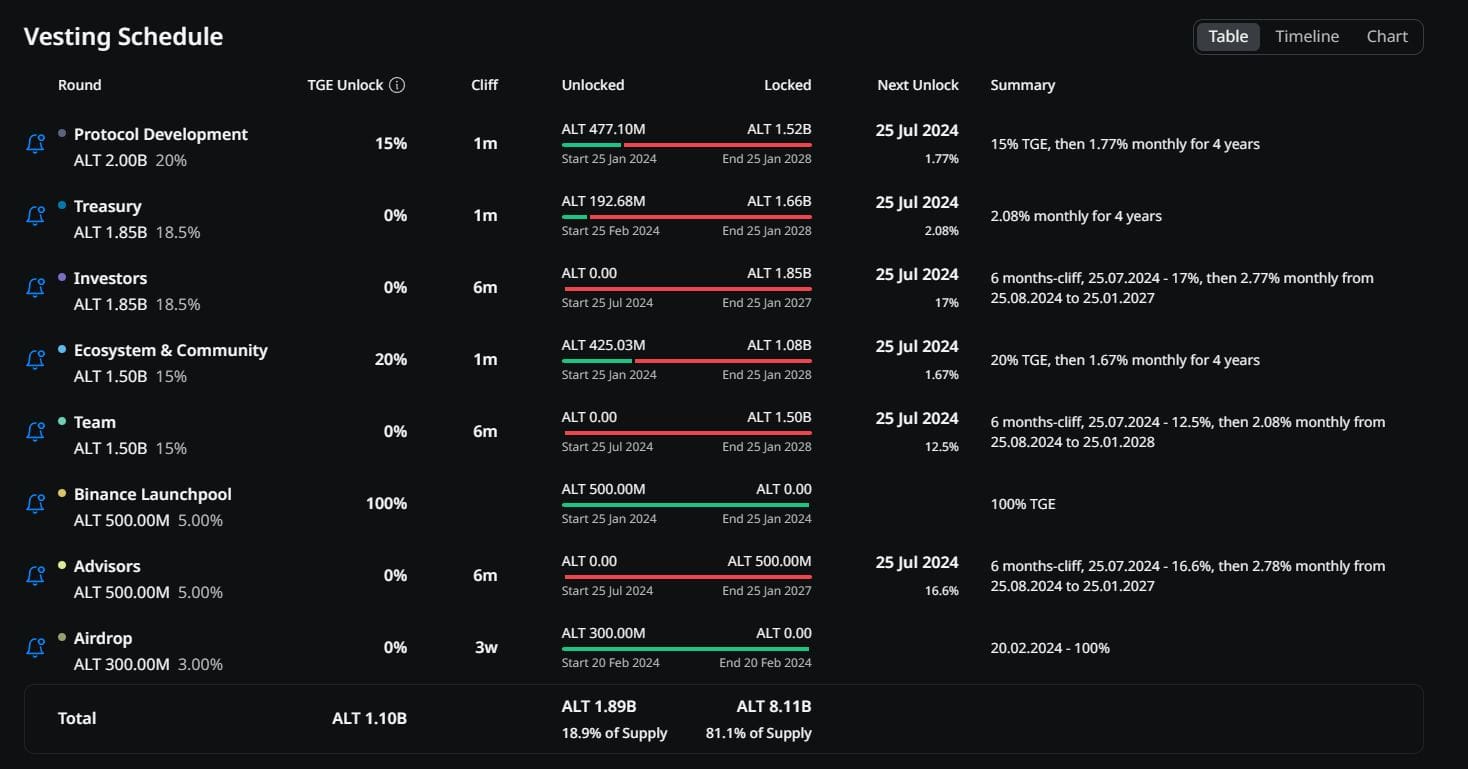Enable bell alert for Advisors row
This screenshot has height=769, width=1468.
pyautogui.click(x=35, y=575)
